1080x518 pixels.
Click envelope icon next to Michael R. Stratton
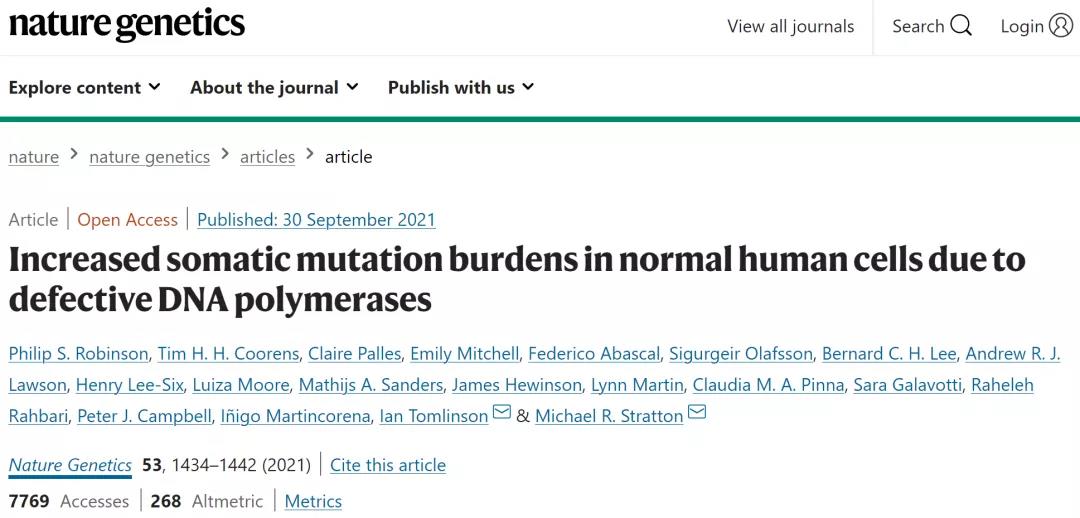pos(697,413)
